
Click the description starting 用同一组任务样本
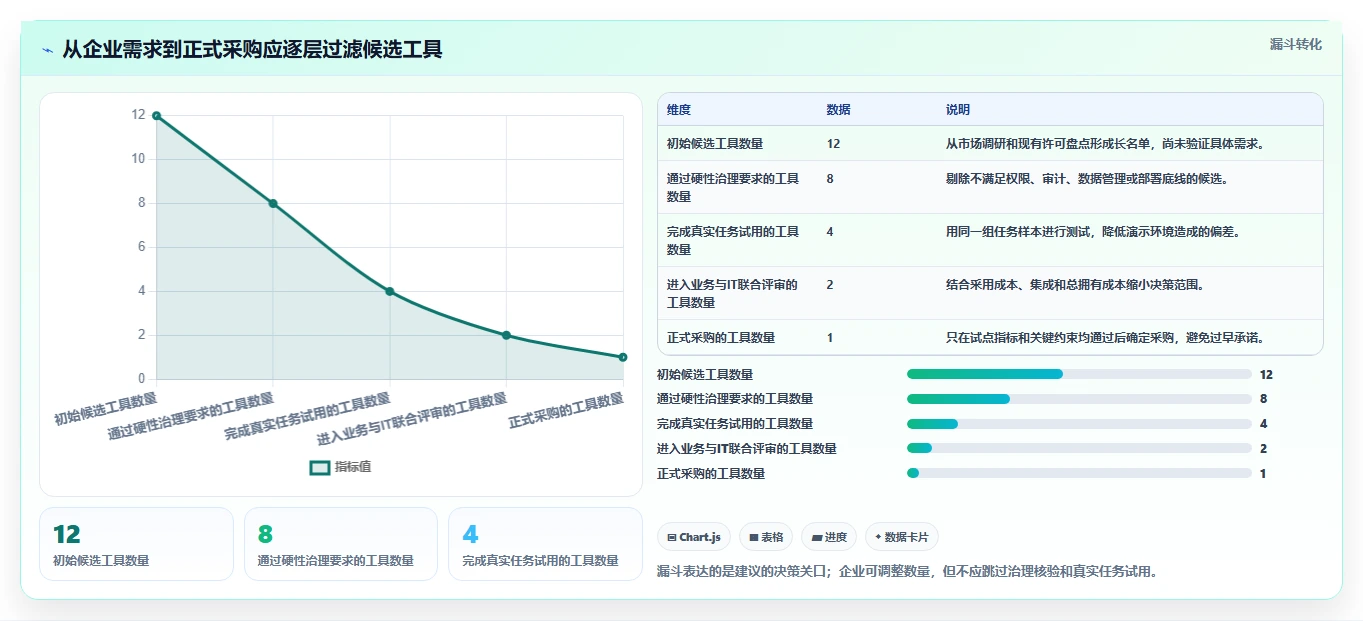click(x=1093, y=232)
